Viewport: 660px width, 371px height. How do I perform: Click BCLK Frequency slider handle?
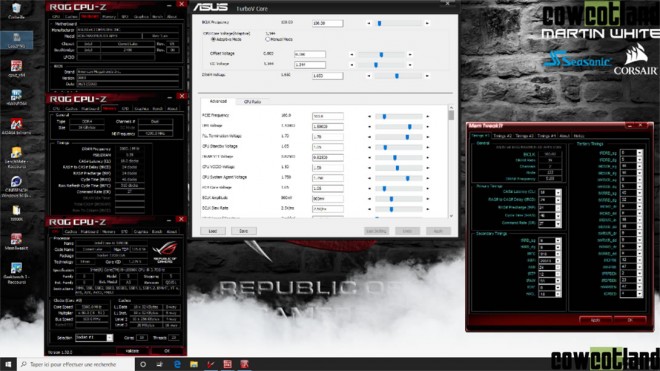point(379,24)
